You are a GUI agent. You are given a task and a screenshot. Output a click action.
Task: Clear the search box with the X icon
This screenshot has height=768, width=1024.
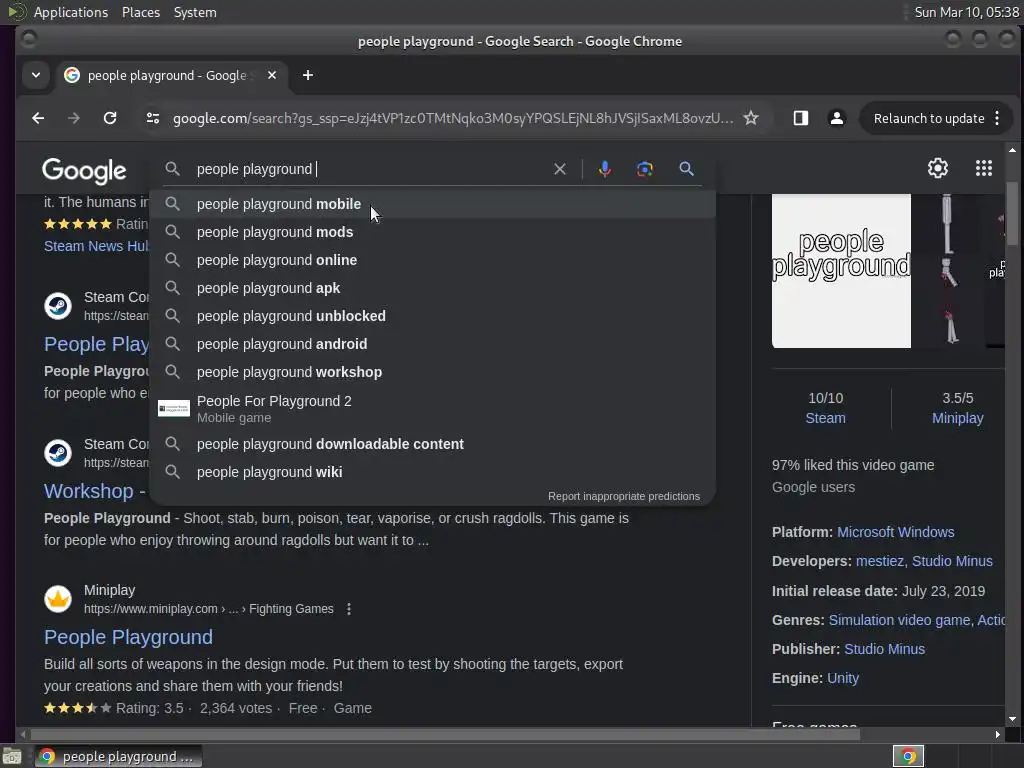pyautogui.click(x=560, y=169)
